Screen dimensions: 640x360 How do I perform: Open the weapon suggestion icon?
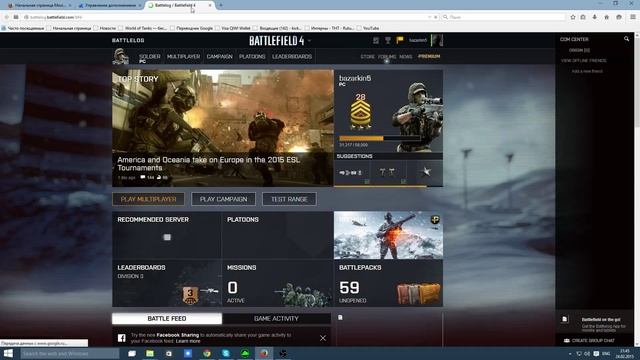[x=351, y=173]
